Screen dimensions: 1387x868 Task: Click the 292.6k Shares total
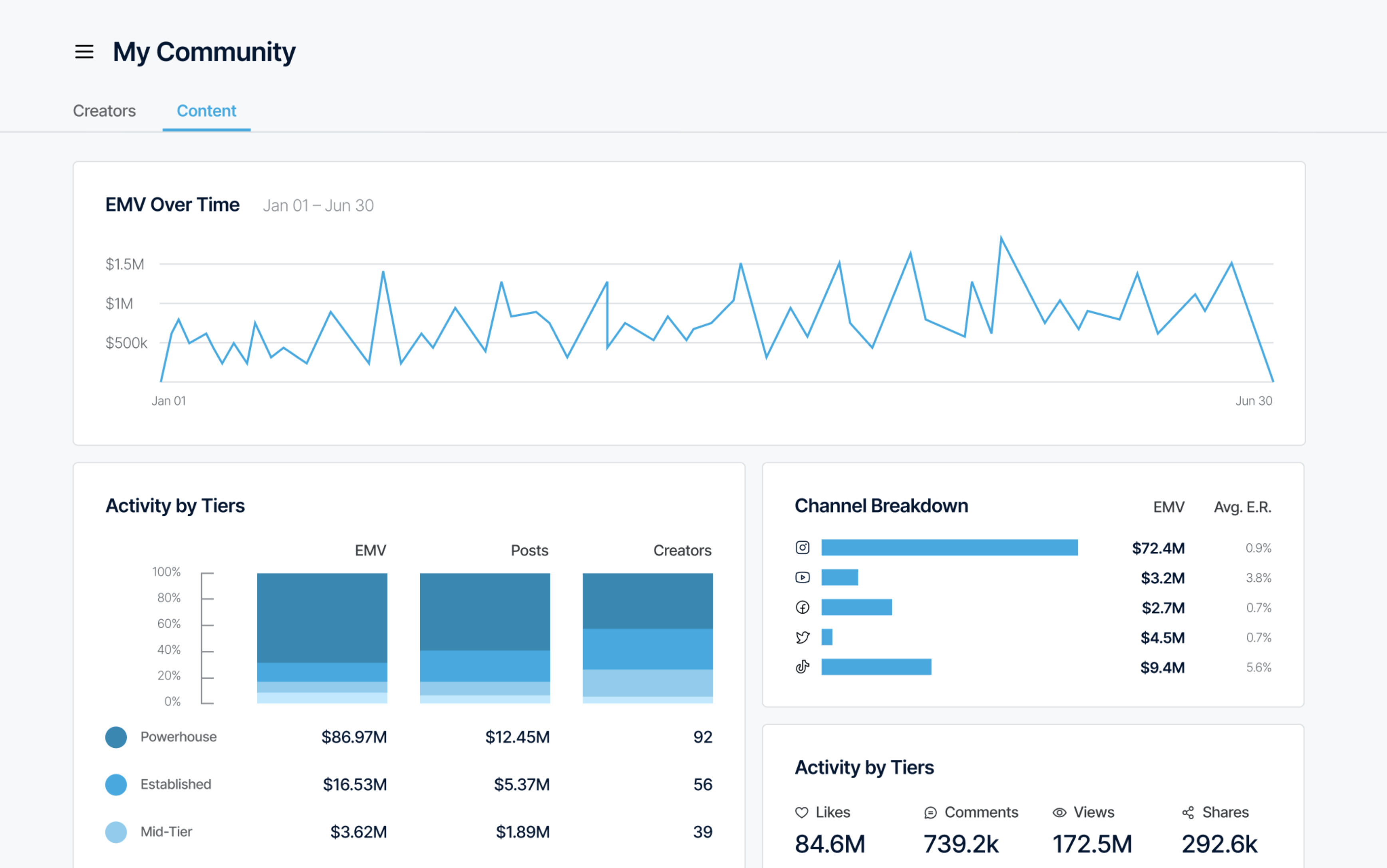coord(1220,844)
